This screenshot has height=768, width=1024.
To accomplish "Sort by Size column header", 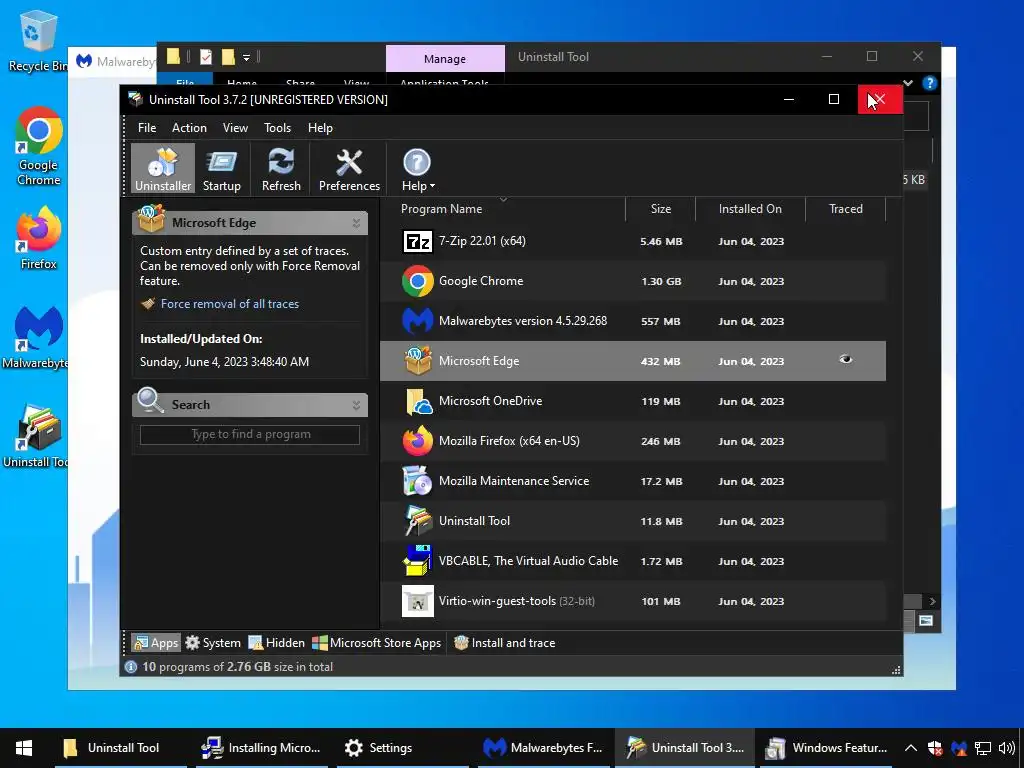I will point(661,209).
